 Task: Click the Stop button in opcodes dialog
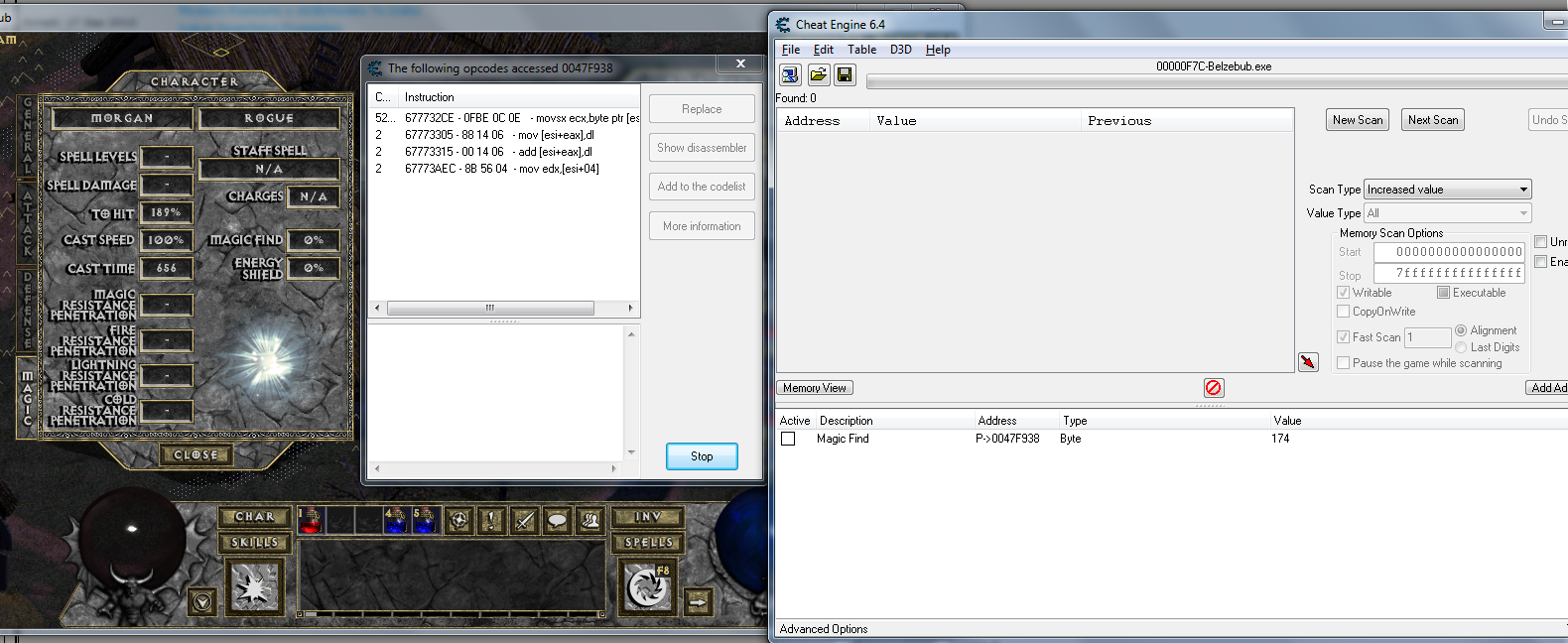point(702,456)
